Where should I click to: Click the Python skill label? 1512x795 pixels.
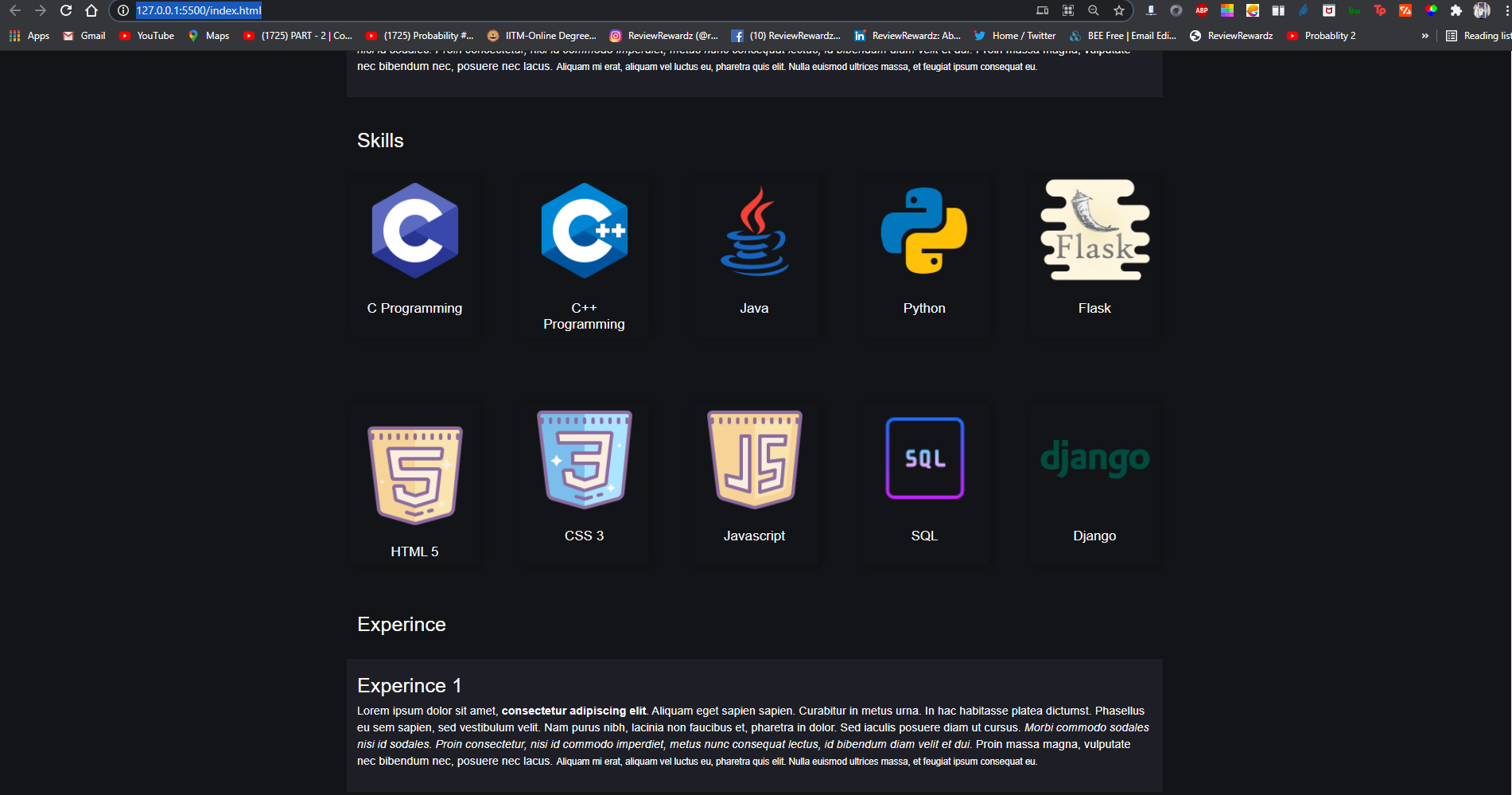(924, 308)
